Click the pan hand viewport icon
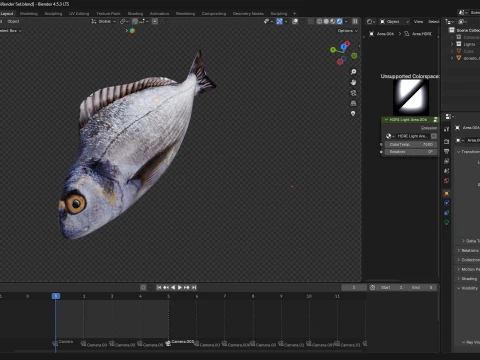Viewport: 480px width, 360px height. pos(353,82)
